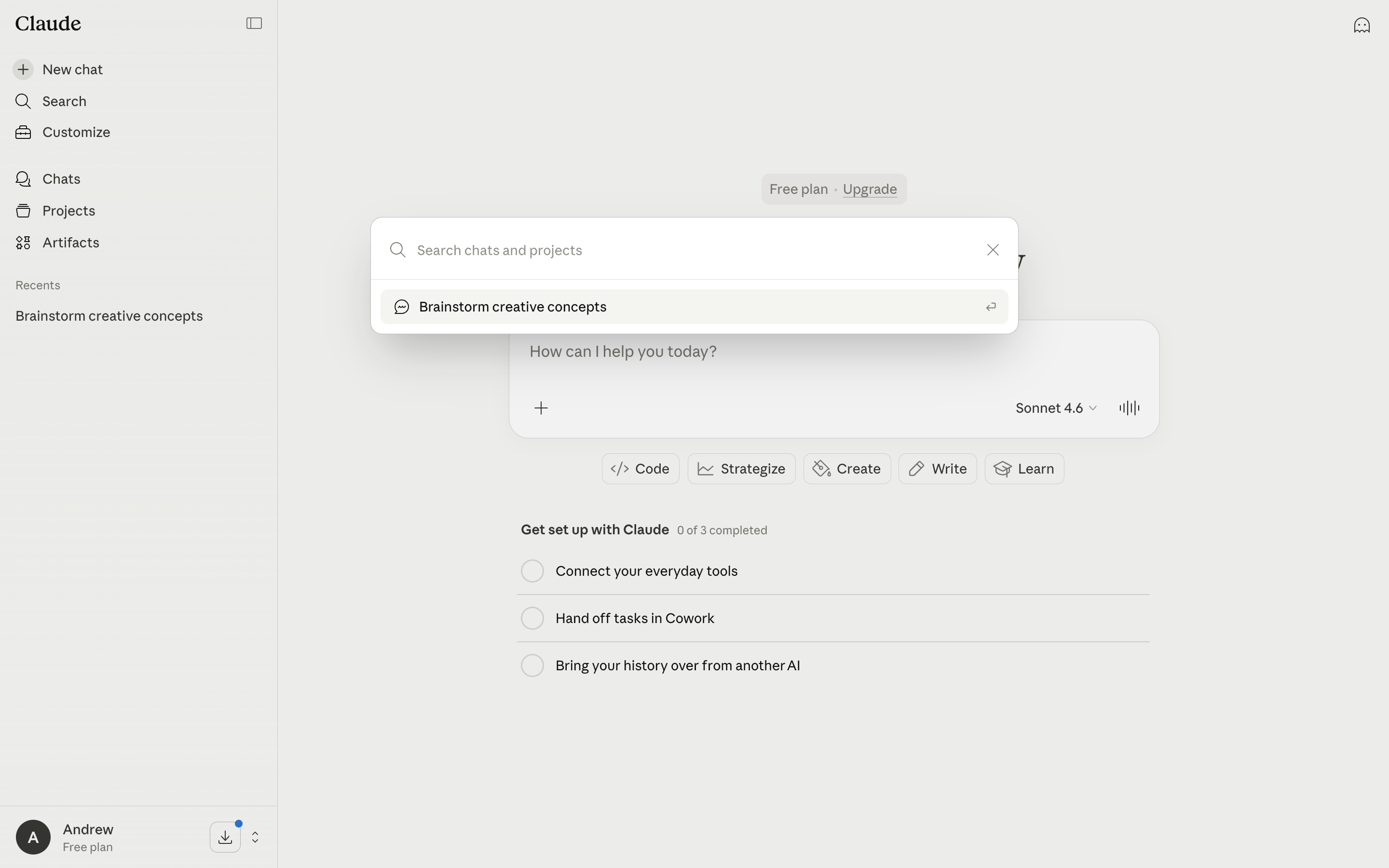Screen dimensions: 1389x868
Task: Click the Recents section label
Action: coord(38,285)
